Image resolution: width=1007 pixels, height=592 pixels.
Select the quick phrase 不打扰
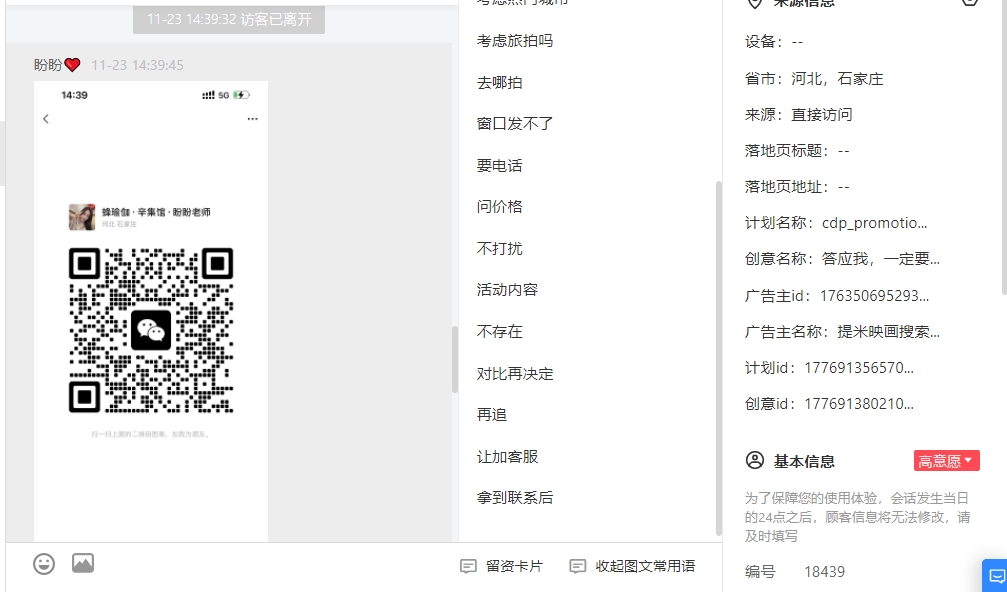point(499,248)
